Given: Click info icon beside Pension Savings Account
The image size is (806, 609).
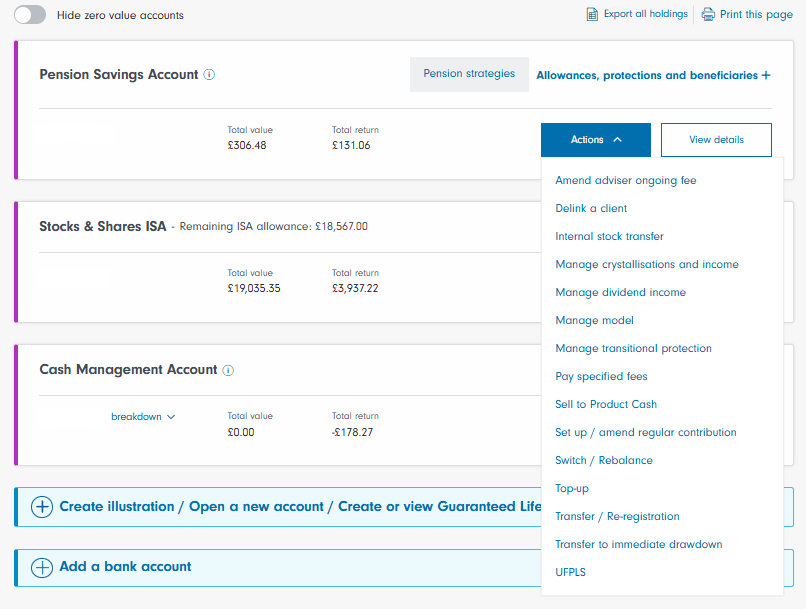Looking at the screenshot, I should [209, 75].
